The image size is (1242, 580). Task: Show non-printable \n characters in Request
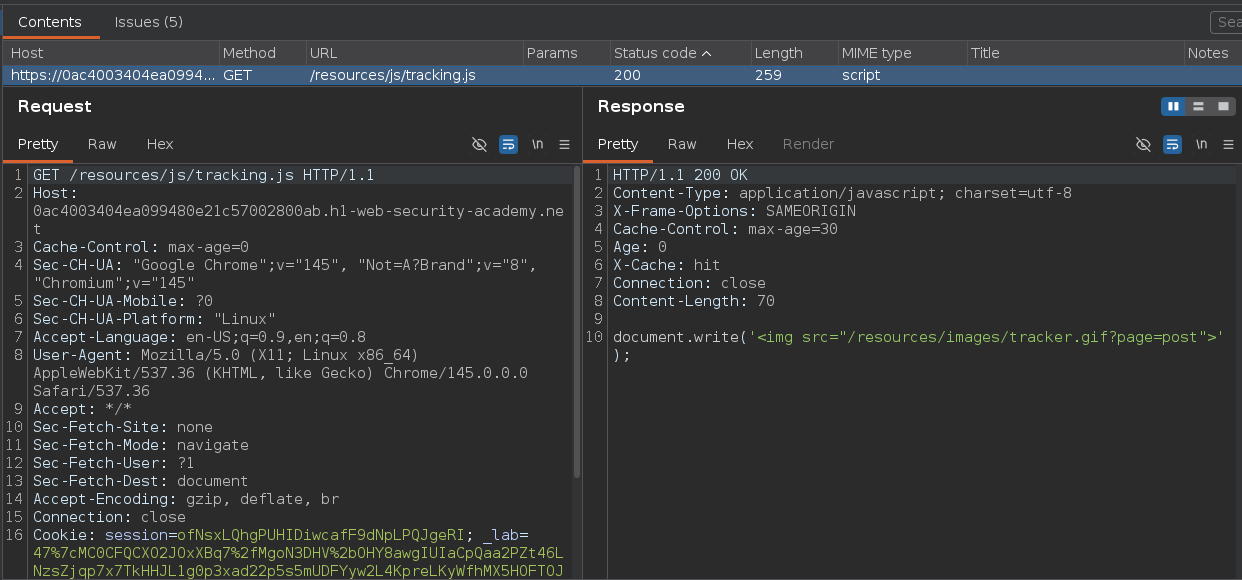point(537,144)
